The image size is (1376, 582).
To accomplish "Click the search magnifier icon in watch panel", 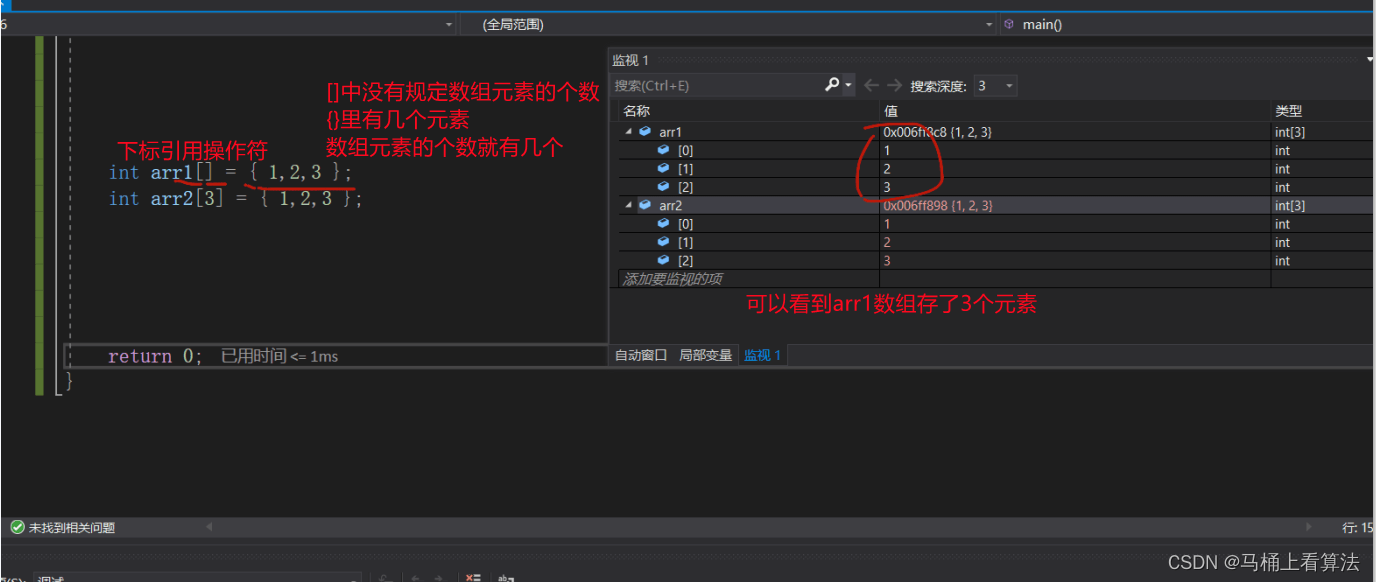I will point(831,86).
